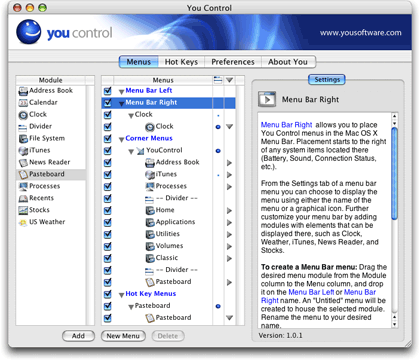Select the Settings tab
This screenshot has height=361, width=420.
pos(327,79)
